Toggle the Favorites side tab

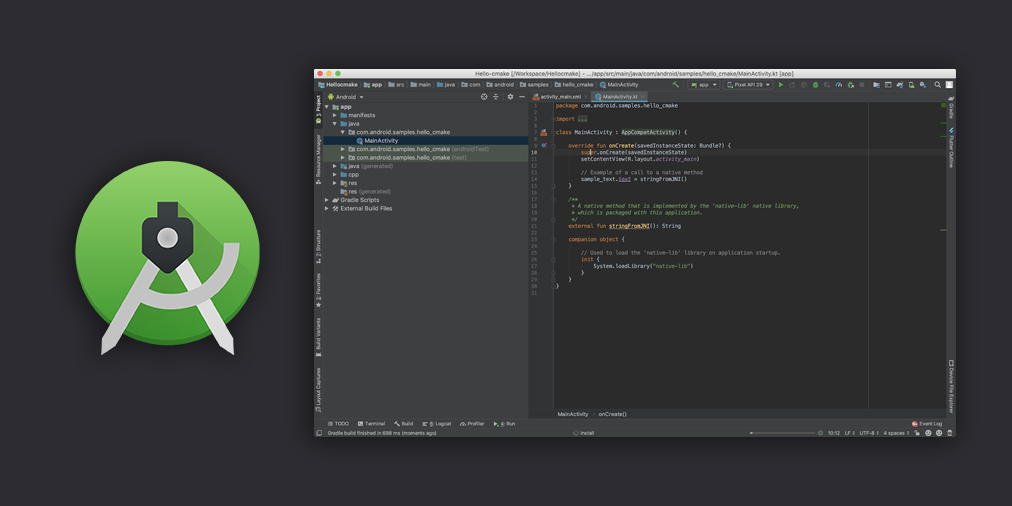click(318, 290)
